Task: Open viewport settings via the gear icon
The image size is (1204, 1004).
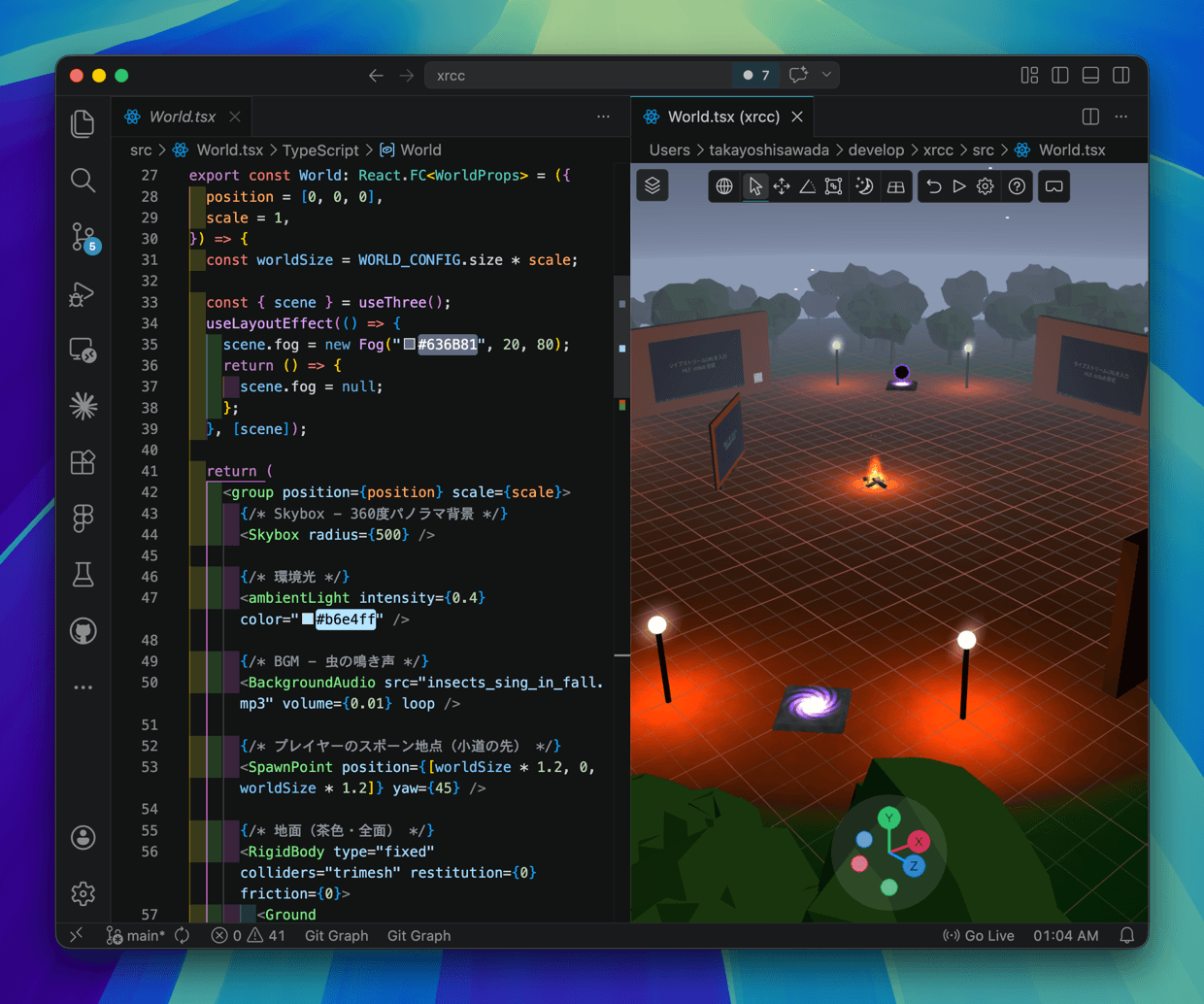Action: (985, 185)
